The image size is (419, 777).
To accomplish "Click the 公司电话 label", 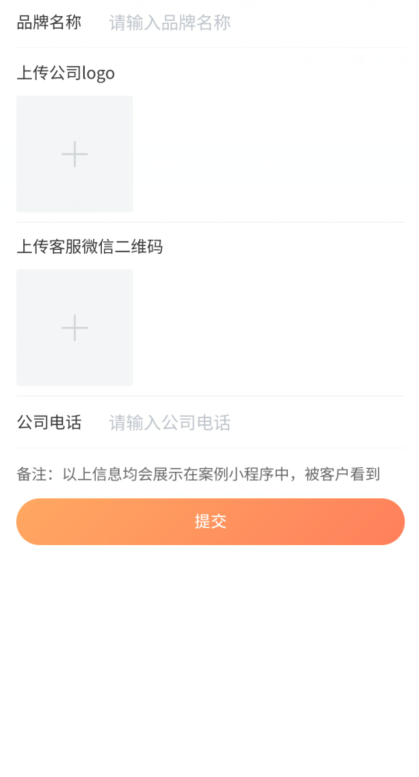I will pyautogui.click(x=49, y=423).
